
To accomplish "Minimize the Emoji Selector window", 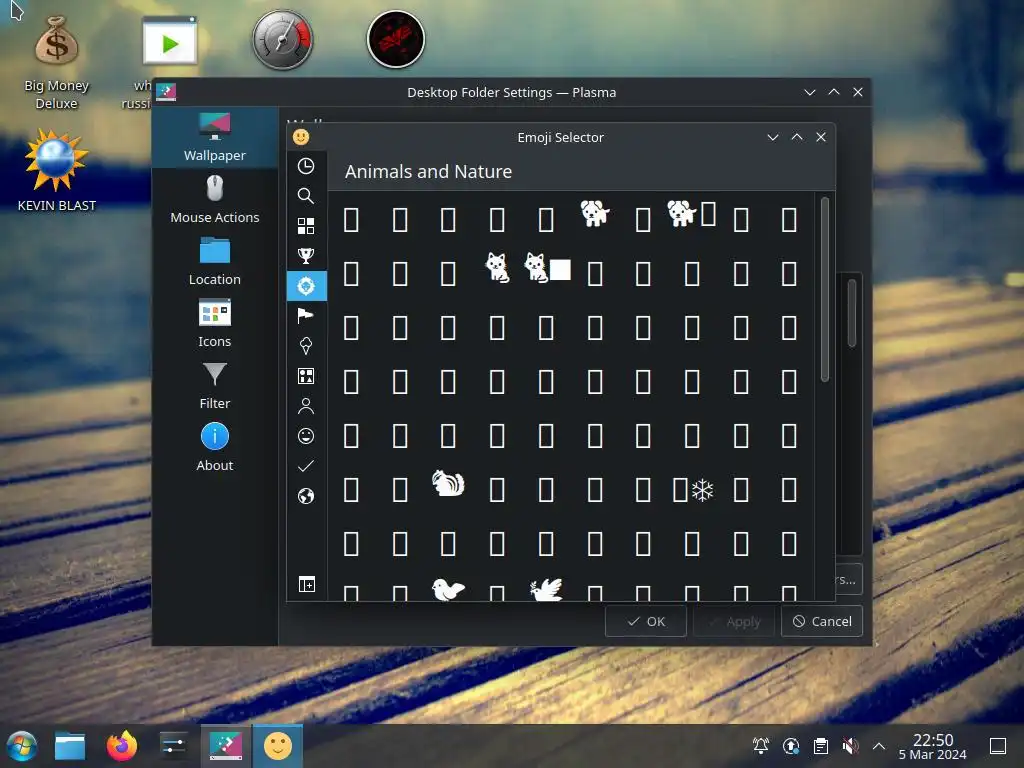I will point(773,137).
